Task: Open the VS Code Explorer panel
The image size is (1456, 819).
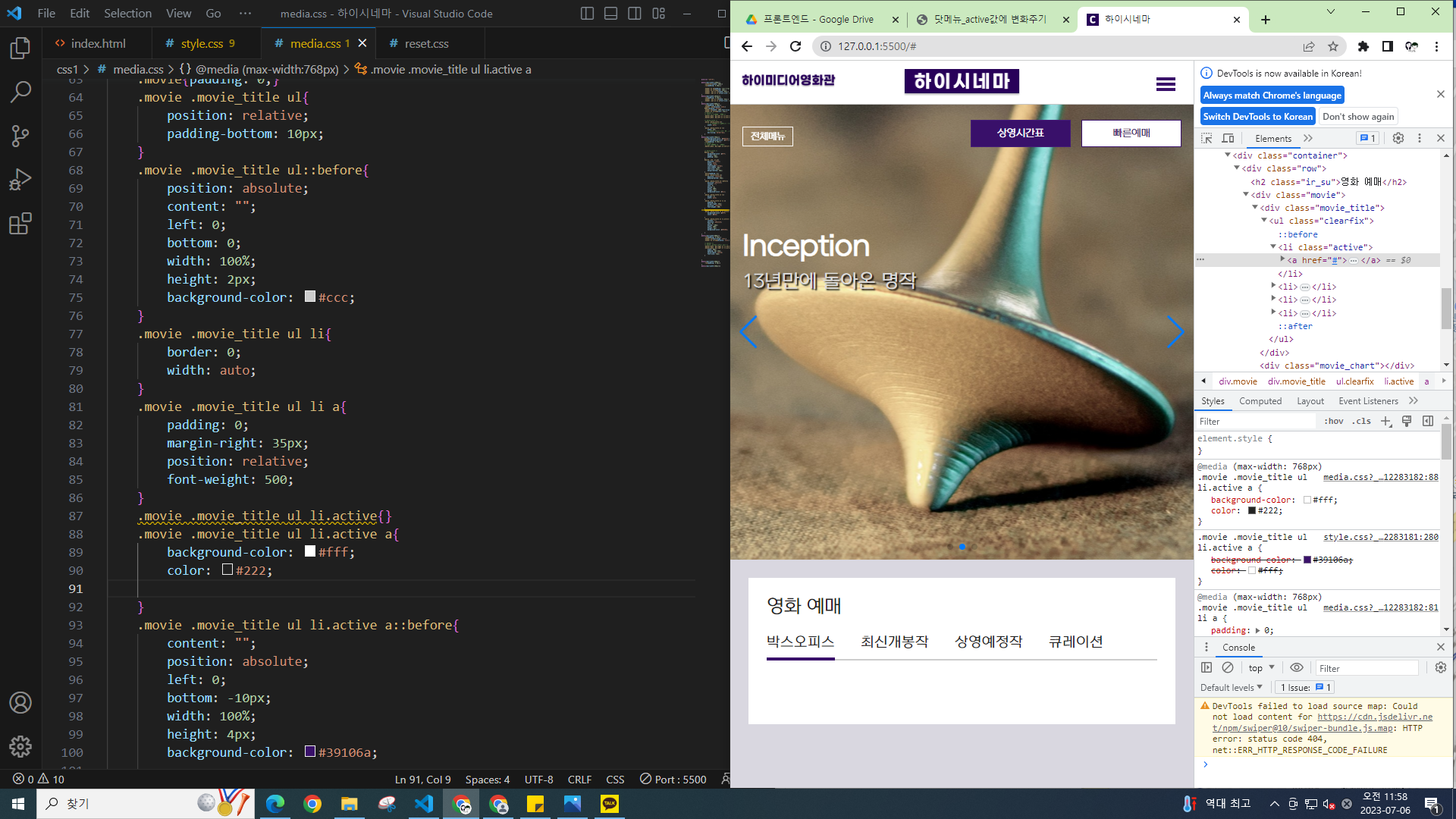Action: pos(20,49)
